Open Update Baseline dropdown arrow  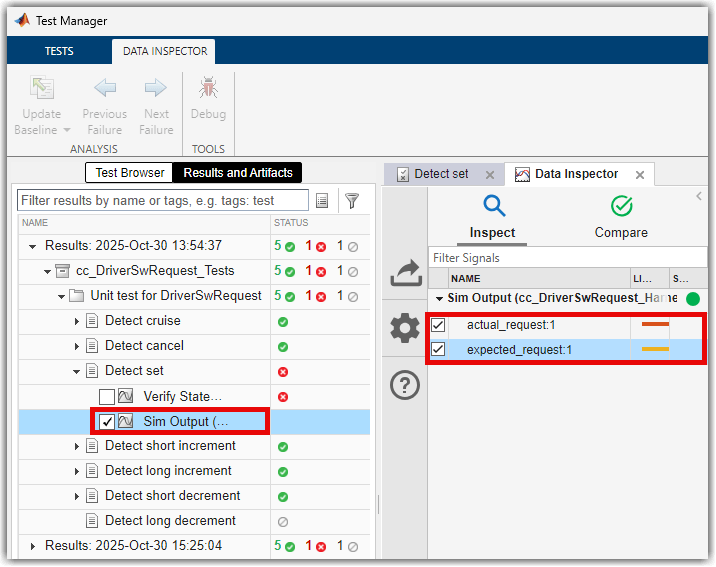67,130
